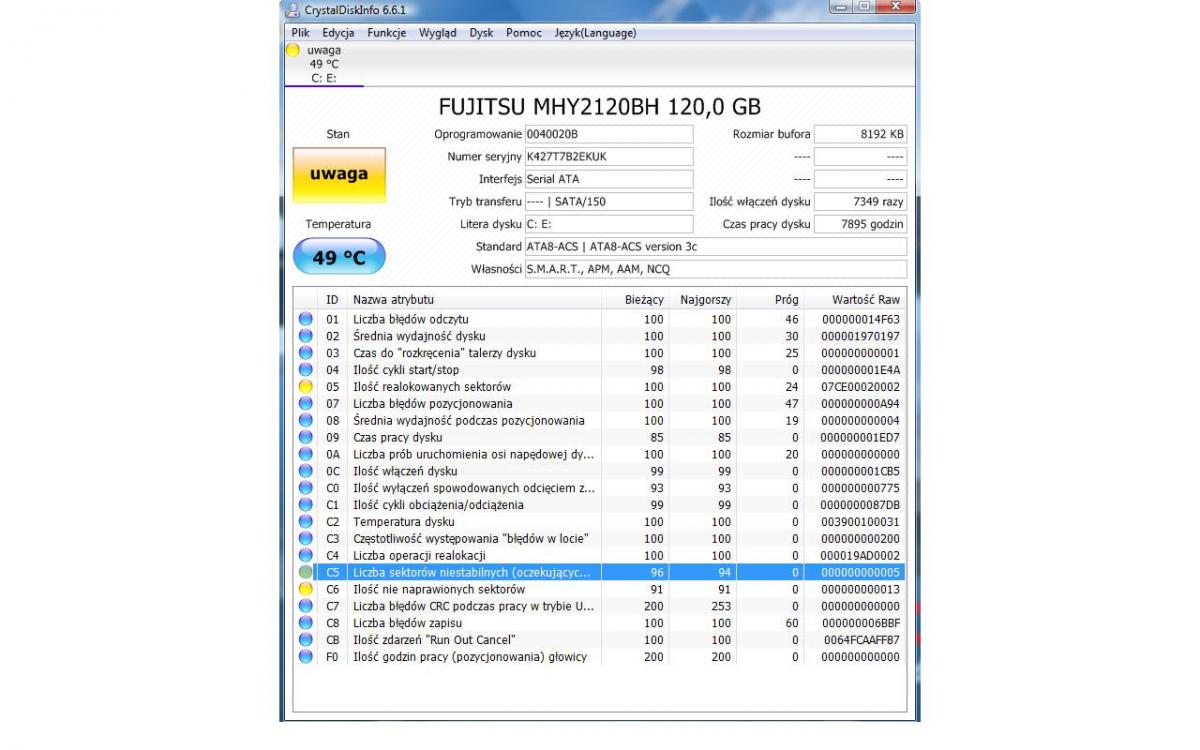Screen dimensions: 1200x750
Task: Click the blue status icon for attribute 03
Action: 306,353
